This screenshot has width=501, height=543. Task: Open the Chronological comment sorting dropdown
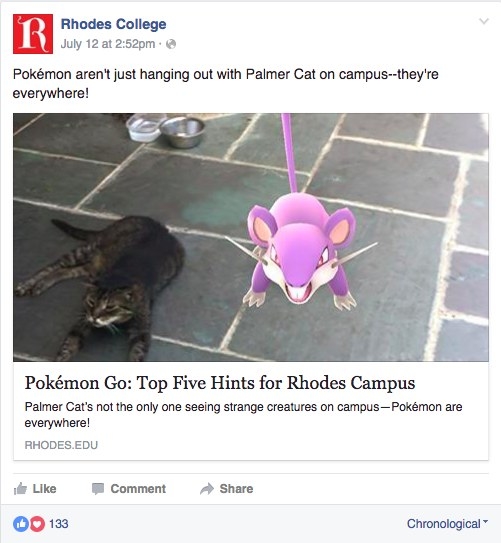point(447,524)
